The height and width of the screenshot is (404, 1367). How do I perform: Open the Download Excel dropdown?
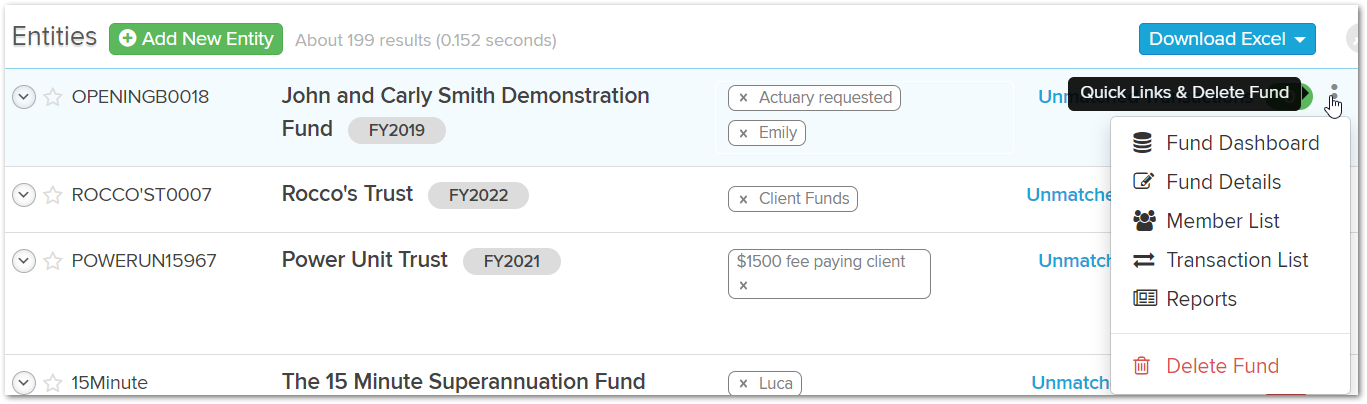(1227, 39)
